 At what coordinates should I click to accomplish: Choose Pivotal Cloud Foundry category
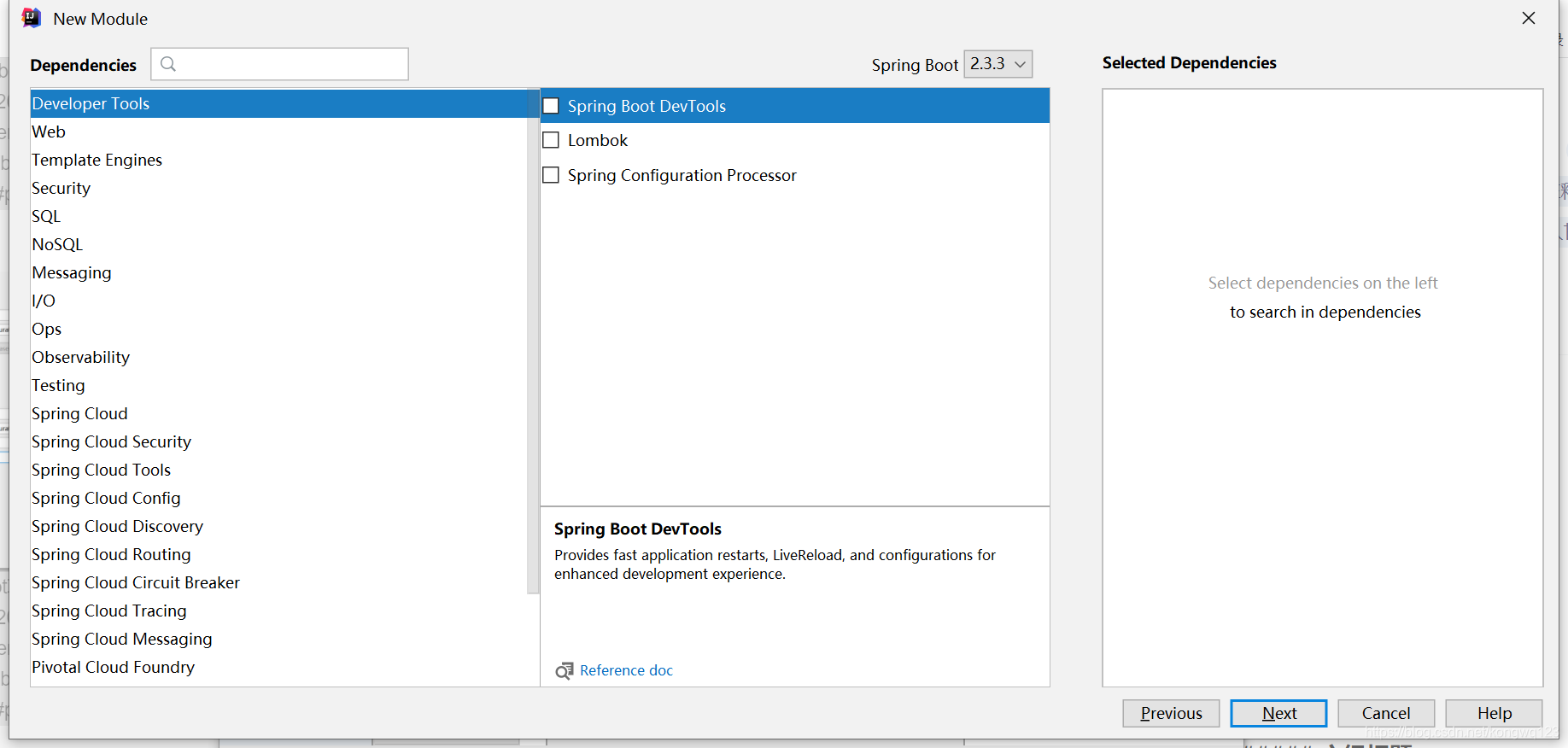tap(278, 667)
